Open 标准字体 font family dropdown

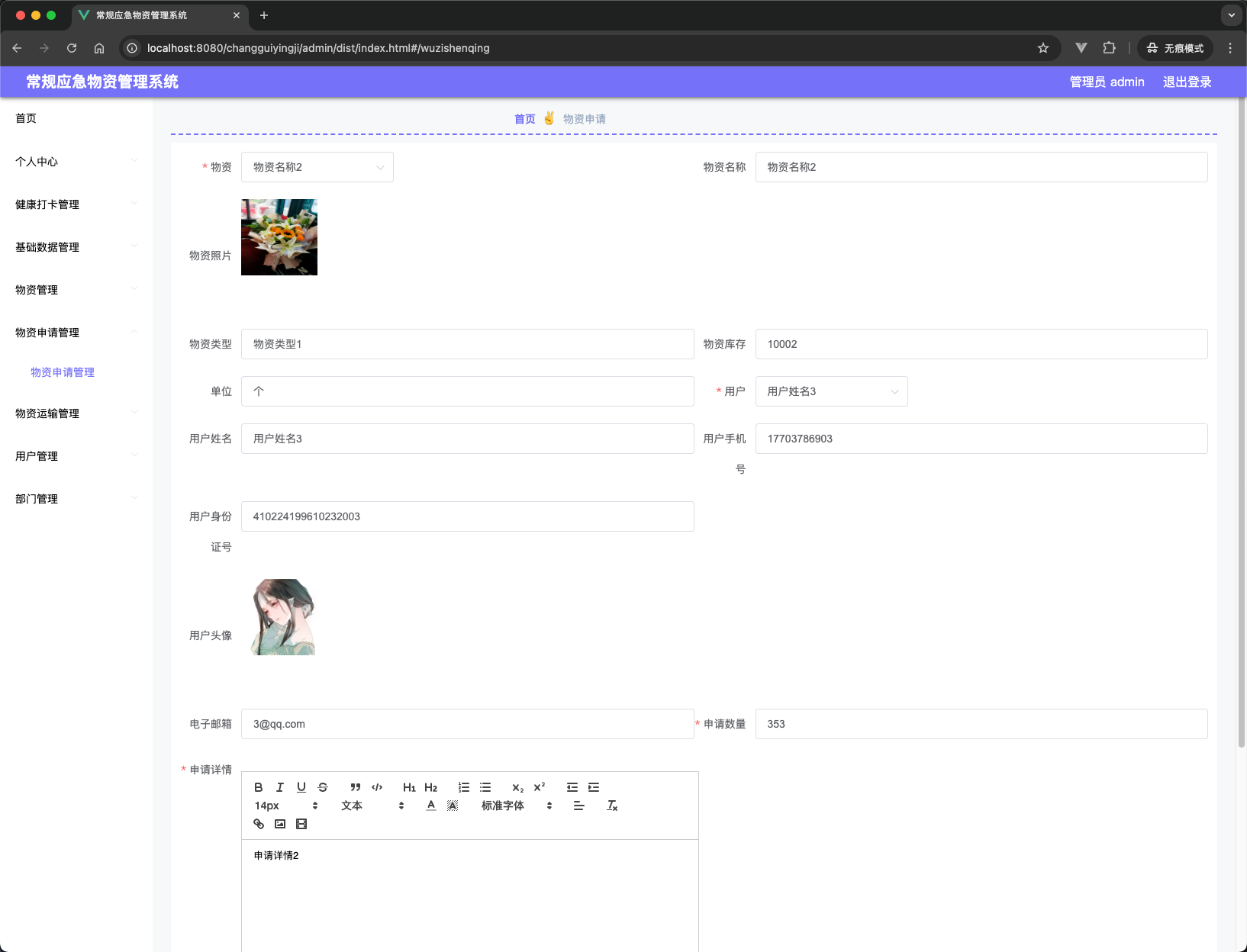517,806
